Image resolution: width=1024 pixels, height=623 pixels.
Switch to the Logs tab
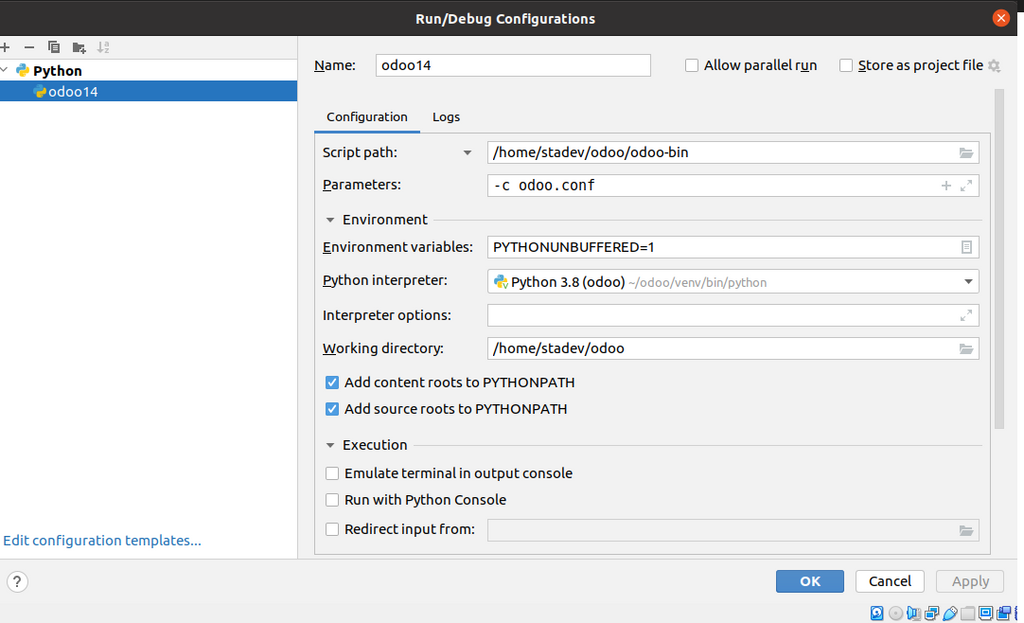tap(446, 117)
